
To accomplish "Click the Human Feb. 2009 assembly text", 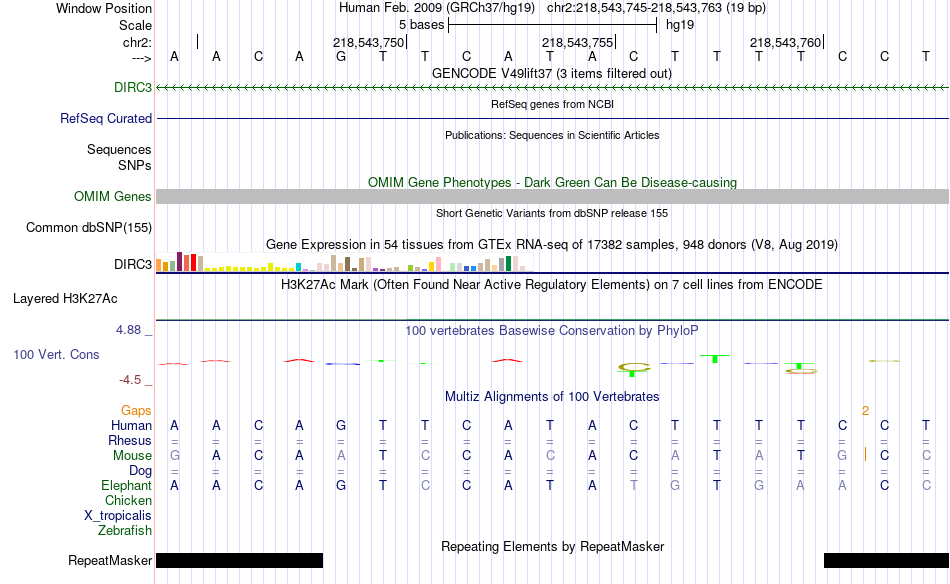I will click(x=437, y=8).
